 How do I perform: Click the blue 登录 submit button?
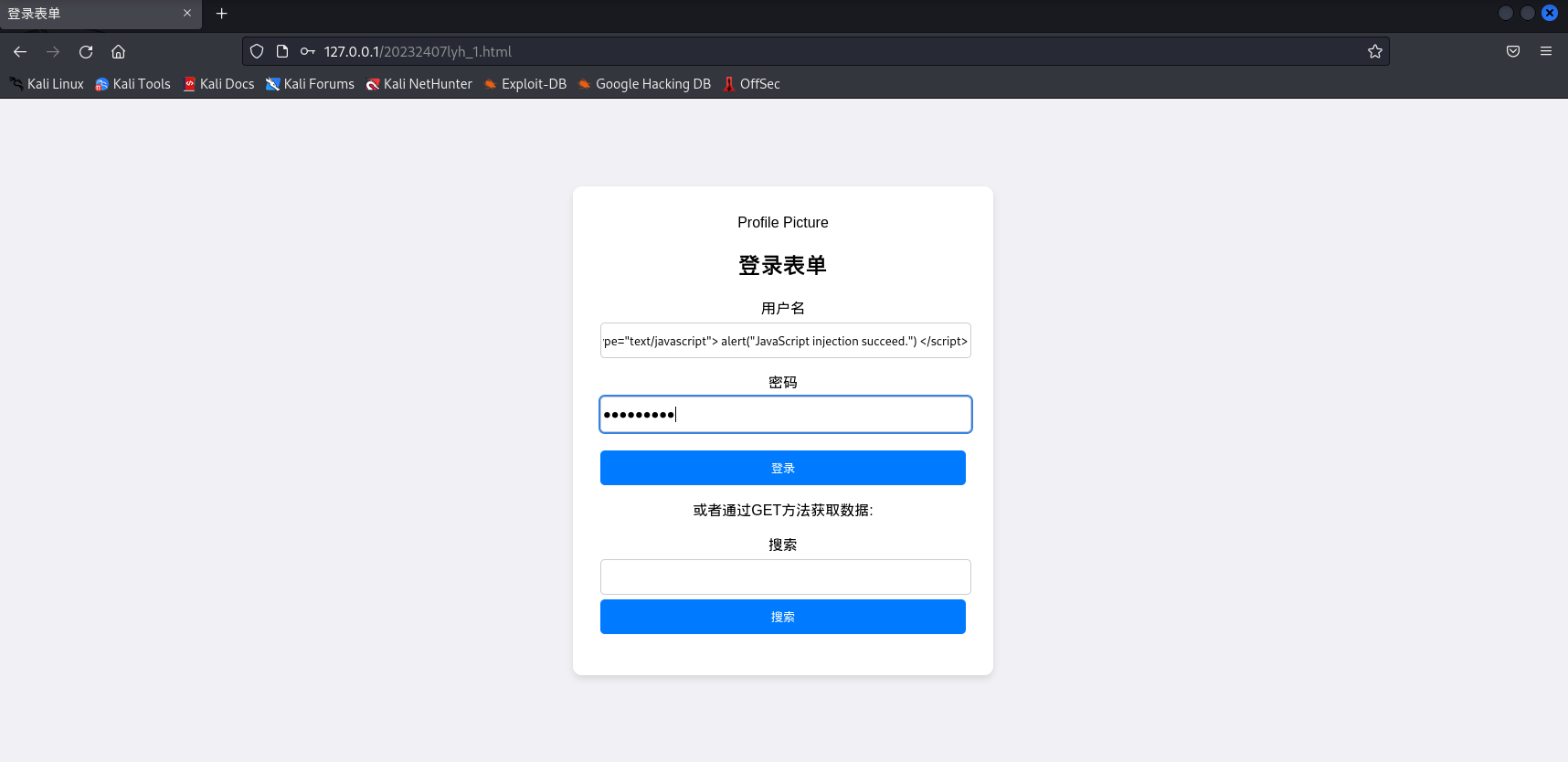pyautogui.click(x=783, y=468)
